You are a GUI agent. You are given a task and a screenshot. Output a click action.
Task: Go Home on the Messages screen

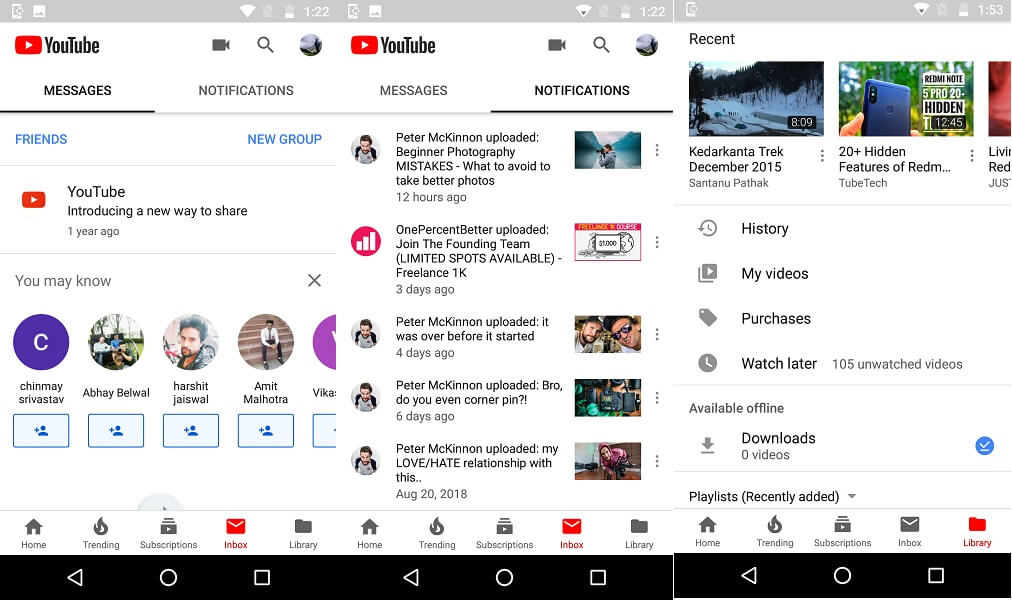coord(34,534)
